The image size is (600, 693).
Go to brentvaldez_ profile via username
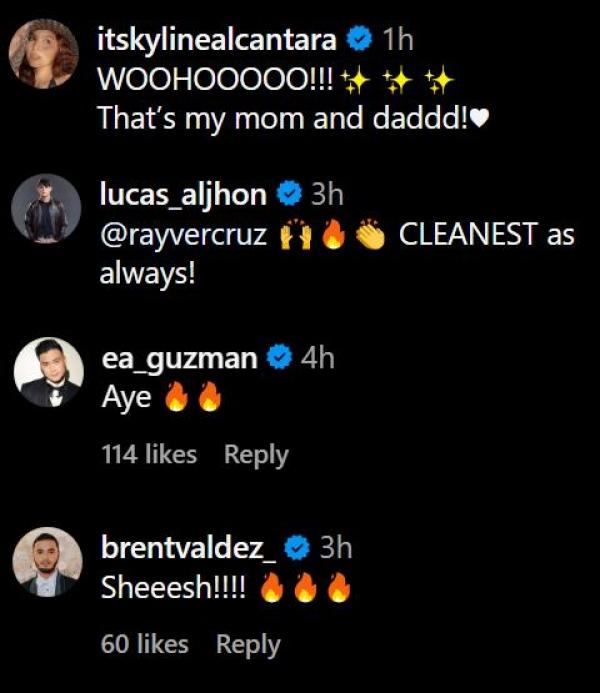188,548
